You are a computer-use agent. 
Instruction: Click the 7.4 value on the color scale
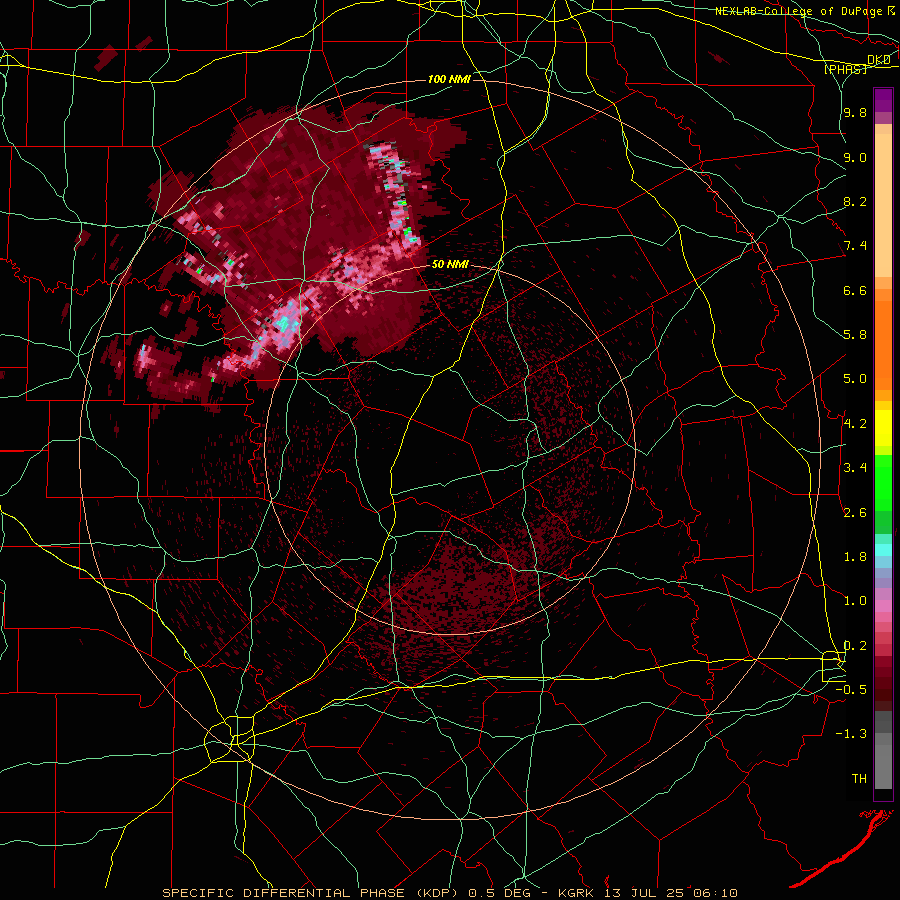point(855,246)
